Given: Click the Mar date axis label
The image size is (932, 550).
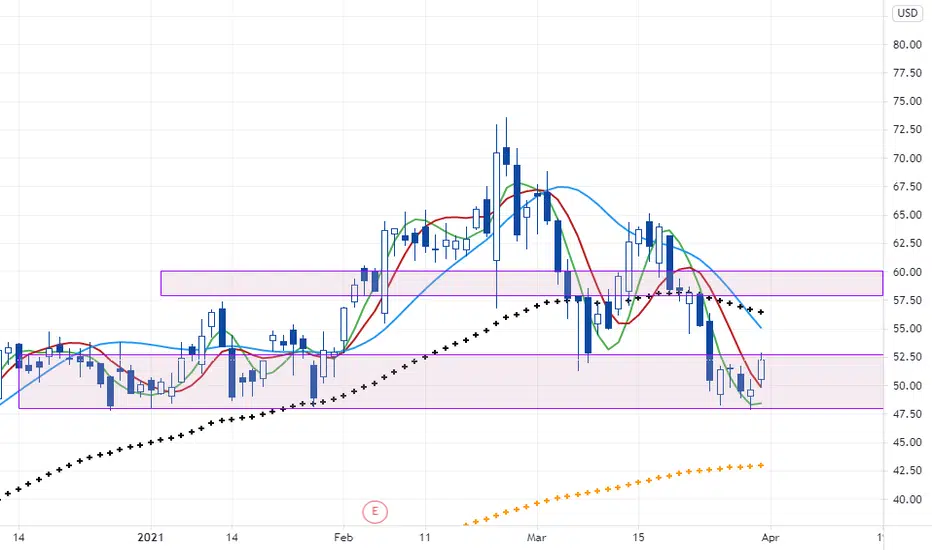Looking at the screenshot, I should coord(536,538).
